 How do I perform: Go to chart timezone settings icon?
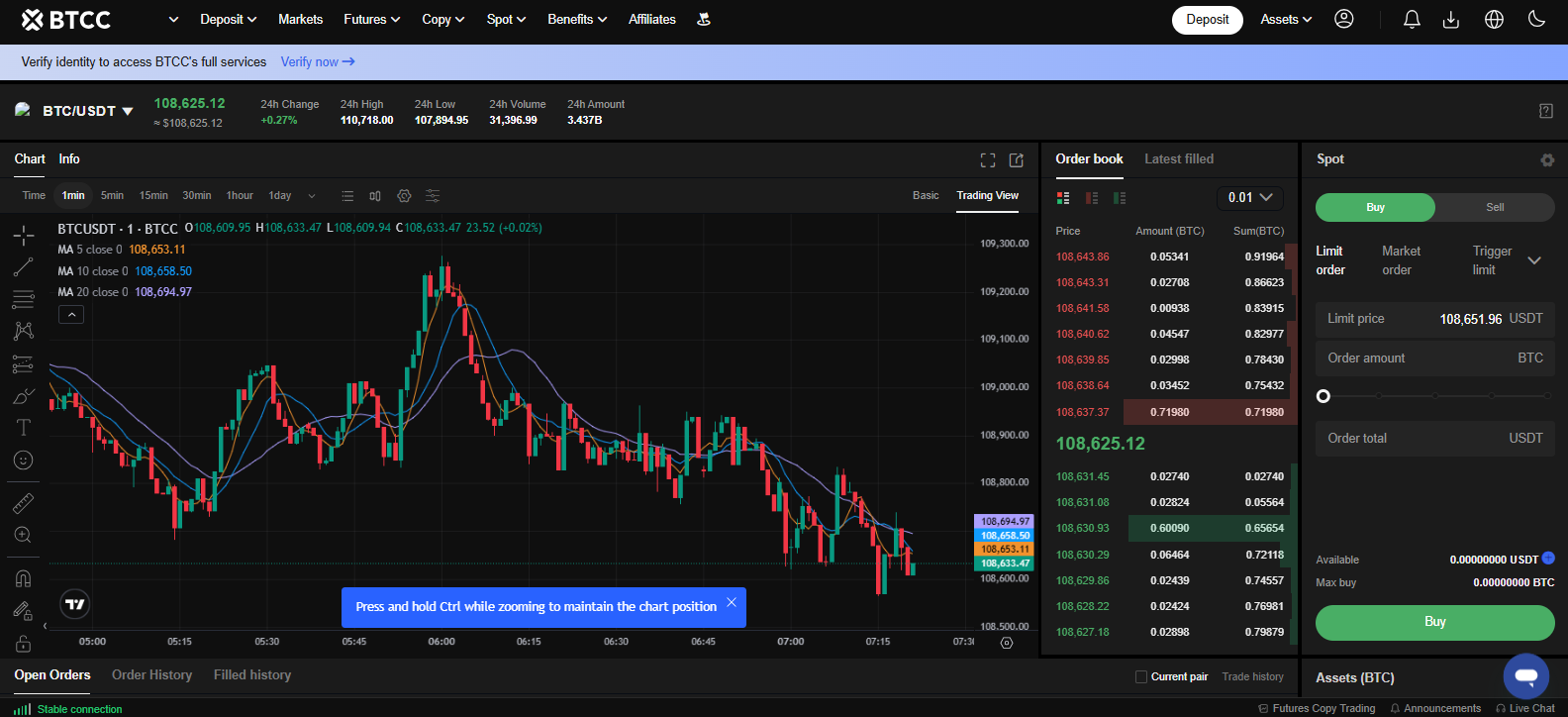[x=1007, y=643]
